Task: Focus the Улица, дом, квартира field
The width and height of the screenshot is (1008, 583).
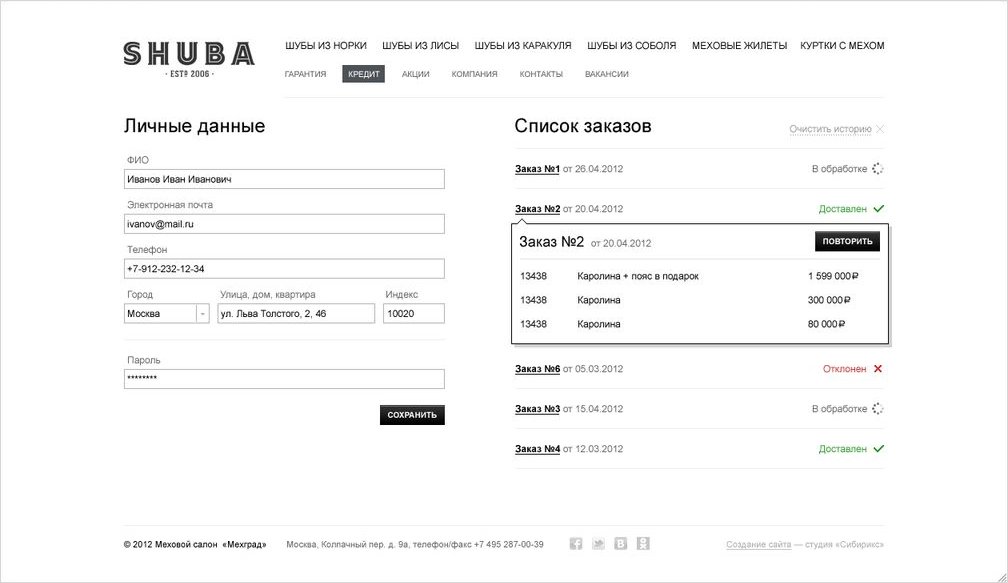Action: click(296, 314)
